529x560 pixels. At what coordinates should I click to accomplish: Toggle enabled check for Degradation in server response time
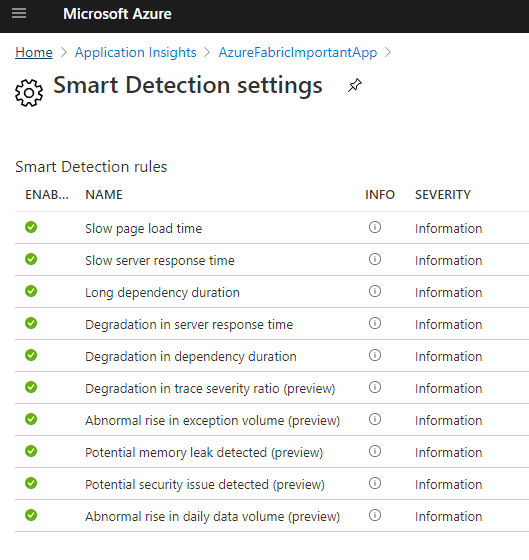click(31, 323)
